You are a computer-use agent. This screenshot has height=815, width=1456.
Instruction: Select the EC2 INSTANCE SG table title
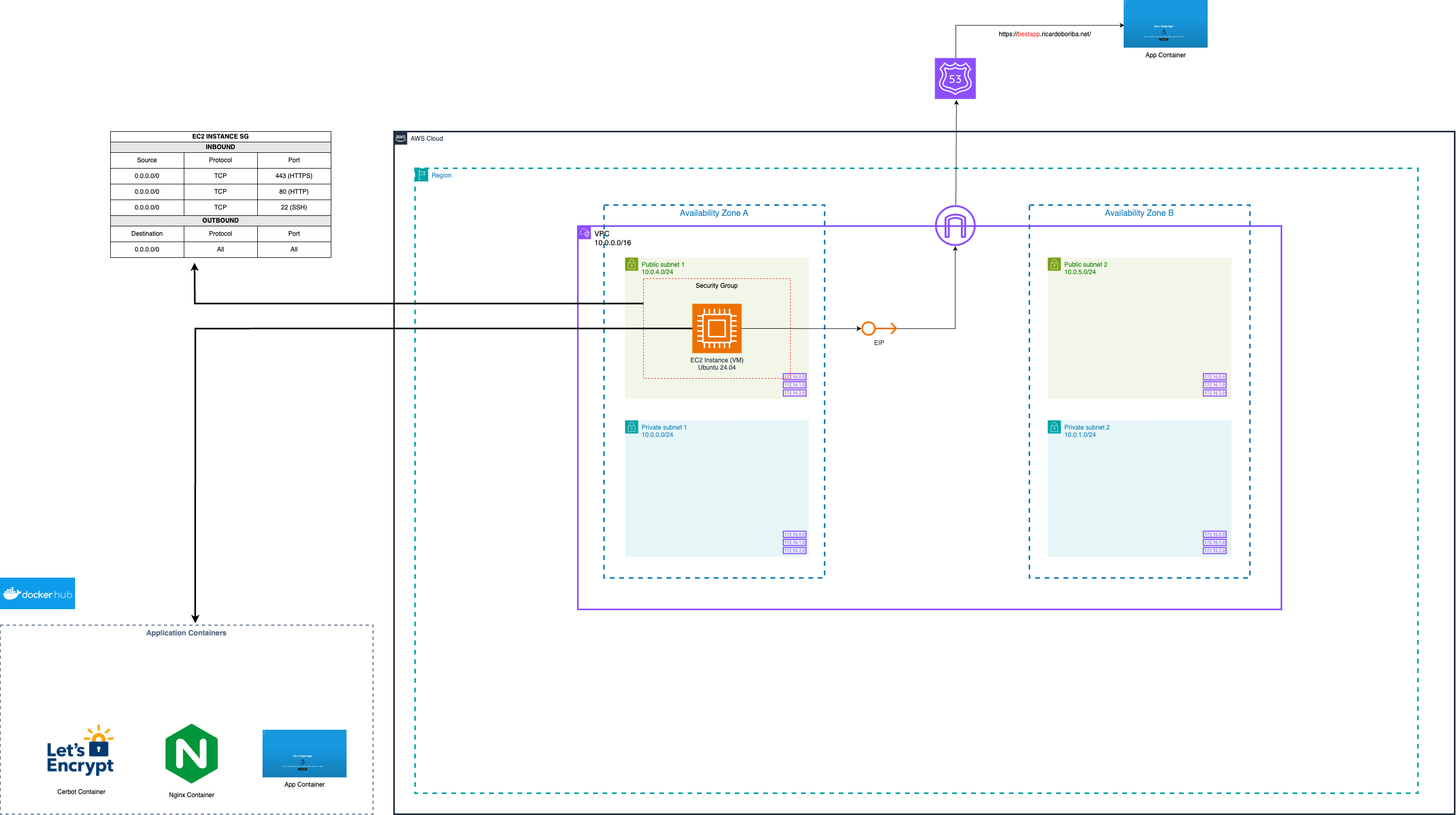click(221, 136)
